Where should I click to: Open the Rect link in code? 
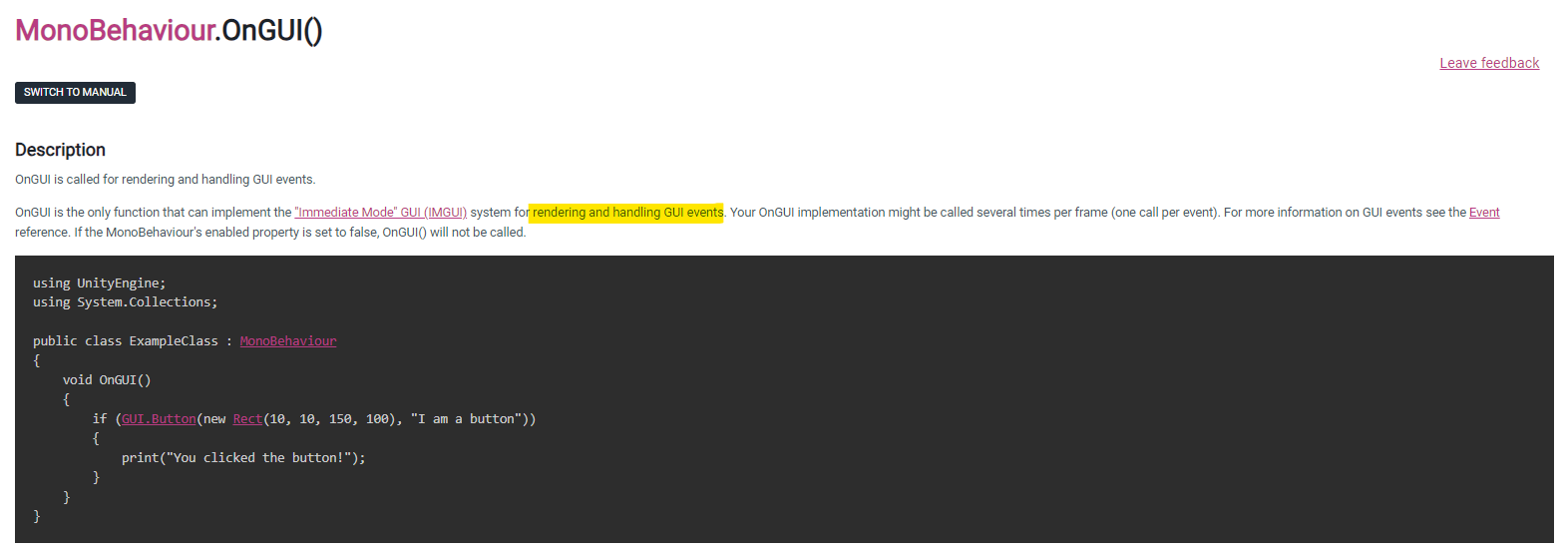click(x=247, y=419)
